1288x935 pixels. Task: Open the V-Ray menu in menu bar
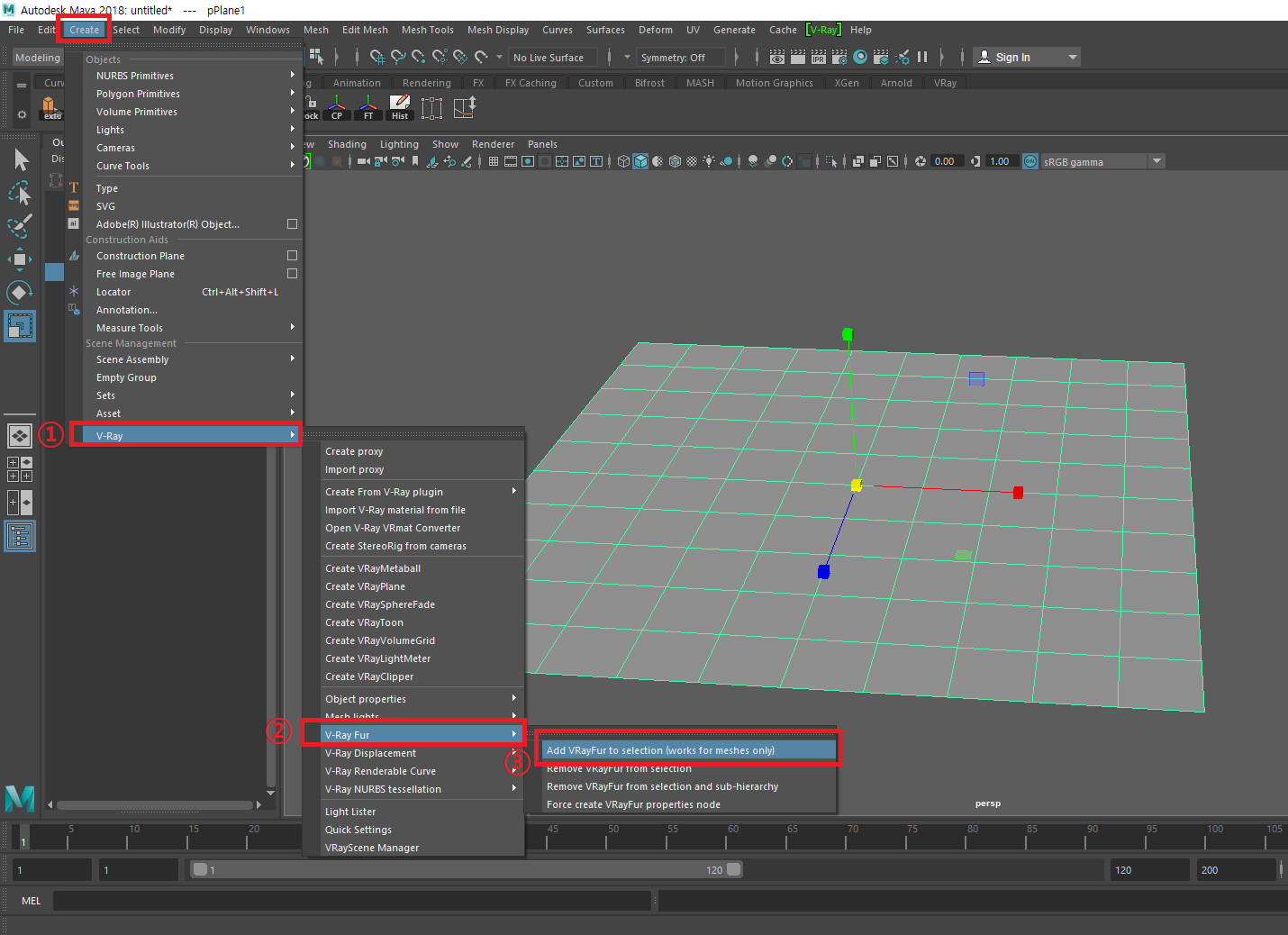[823, 30]
